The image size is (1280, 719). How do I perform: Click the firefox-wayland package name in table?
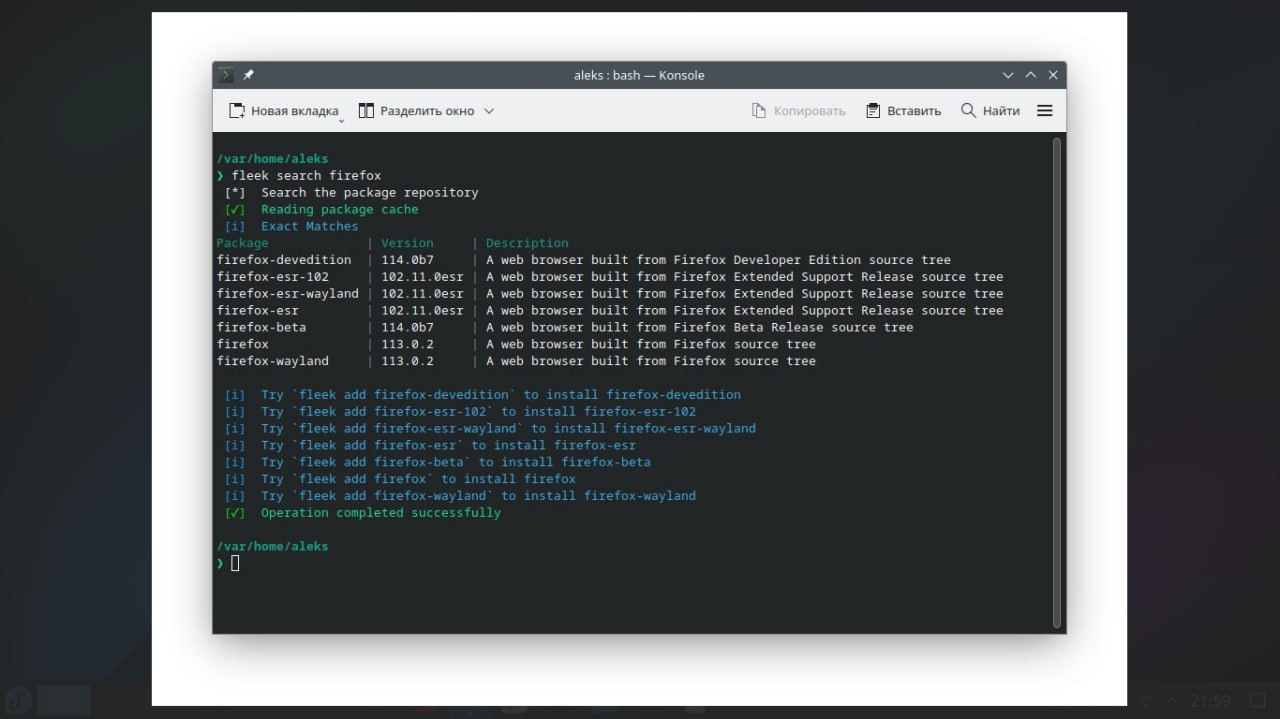272,361
